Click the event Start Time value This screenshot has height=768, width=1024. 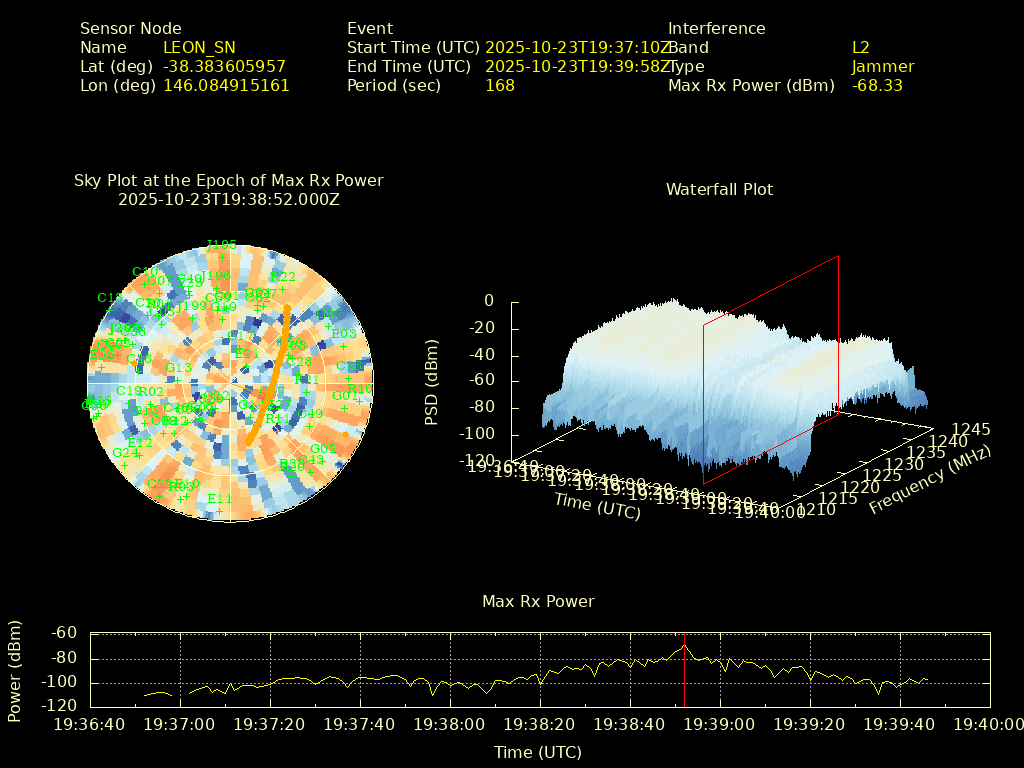point(577,47)
